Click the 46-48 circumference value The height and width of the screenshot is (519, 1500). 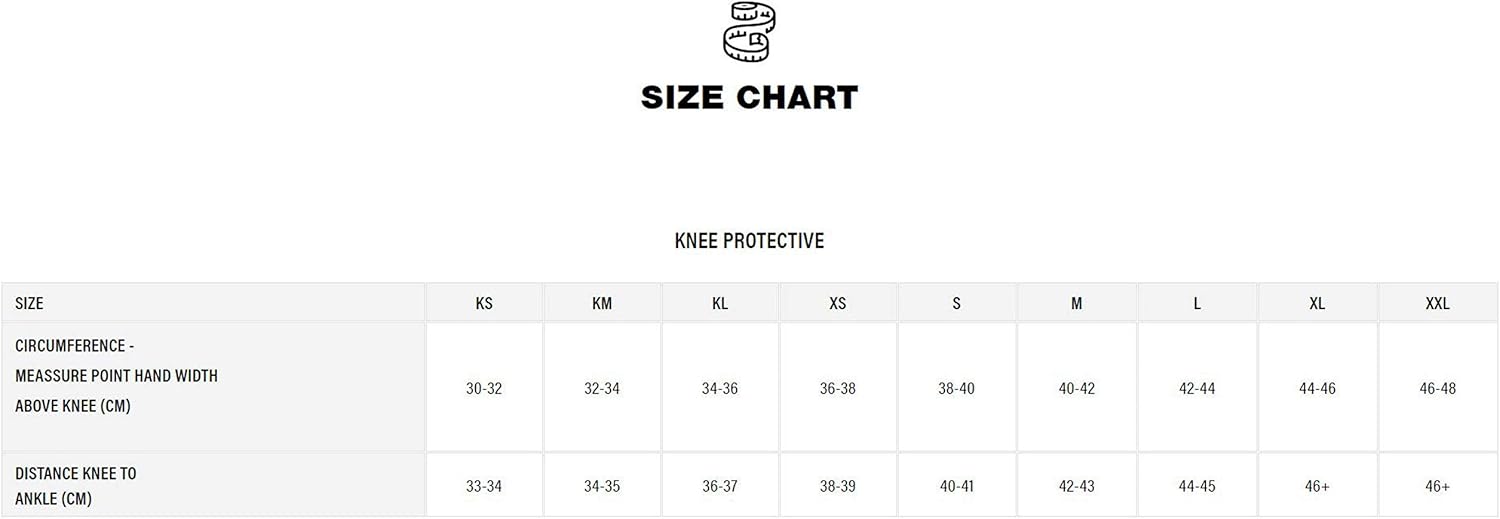[1437, 388]
